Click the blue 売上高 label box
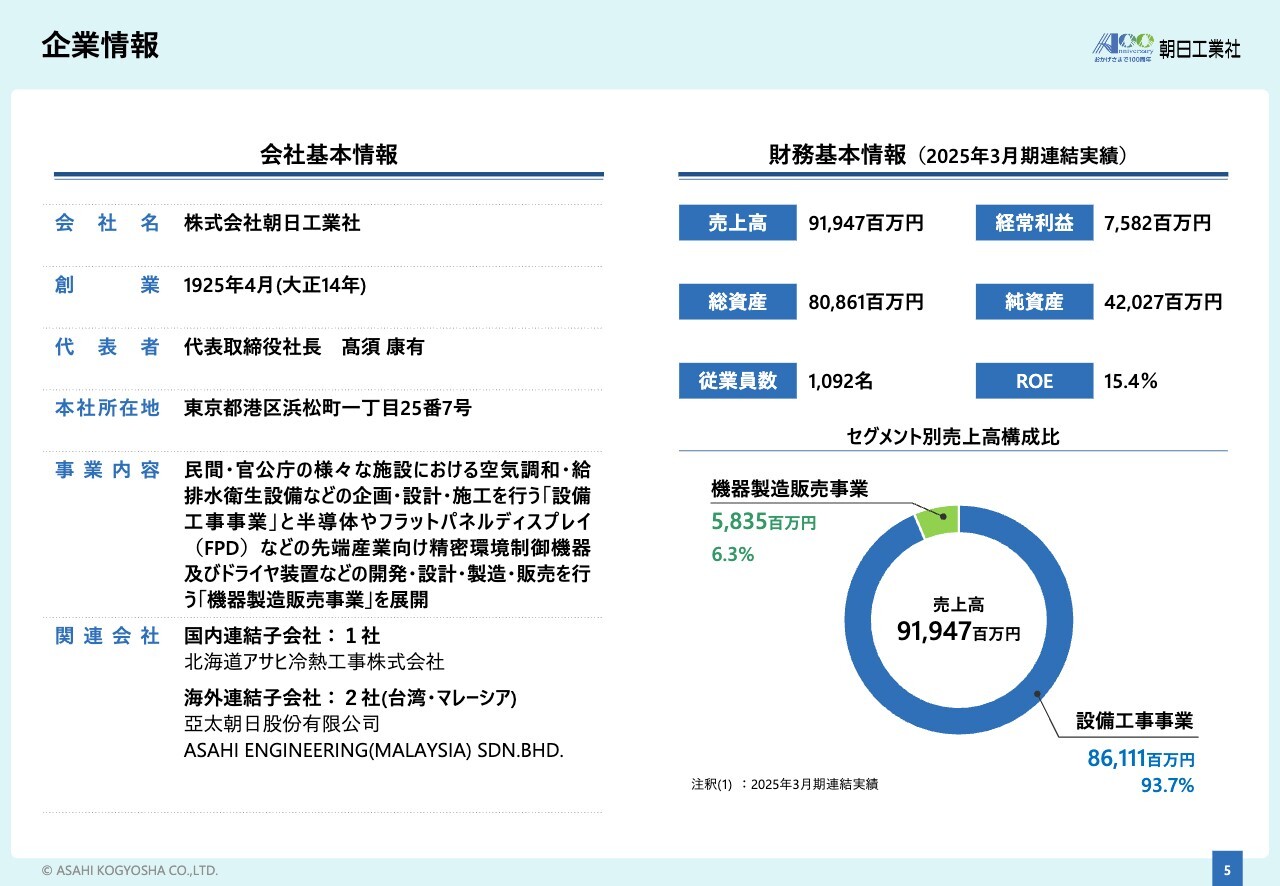 [x=738, y=223]
